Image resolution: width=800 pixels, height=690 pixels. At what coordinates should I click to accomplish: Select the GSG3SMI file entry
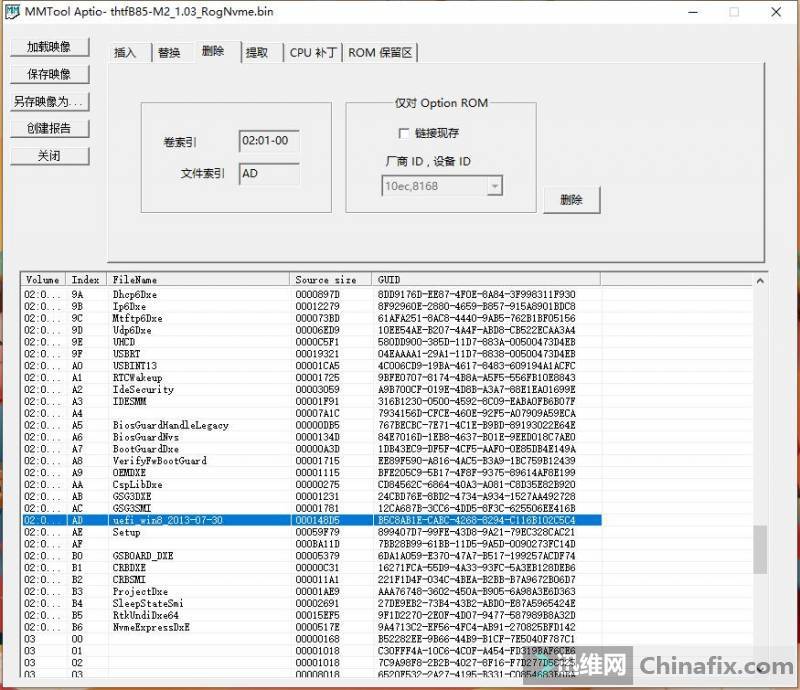point(311,508)
